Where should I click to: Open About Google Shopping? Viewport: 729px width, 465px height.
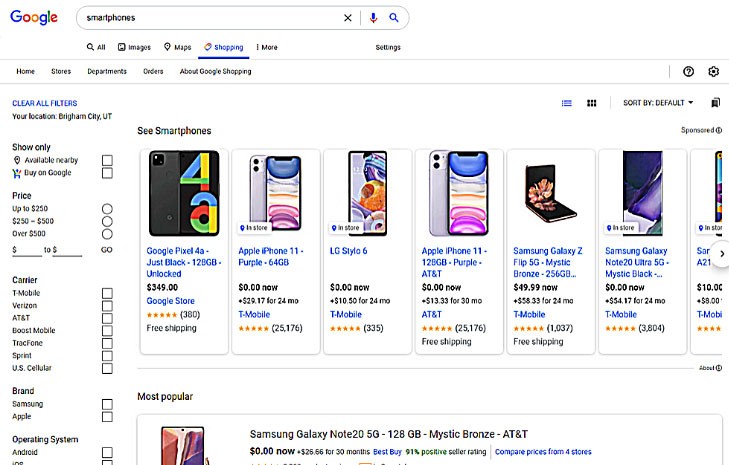[x=215, y=71]
